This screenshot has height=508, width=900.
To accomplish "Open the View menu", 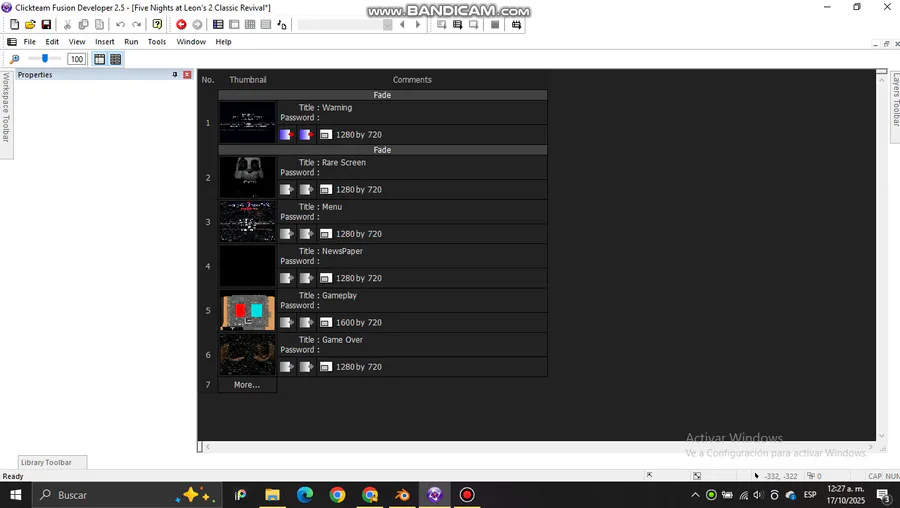I will coord(77,42).
